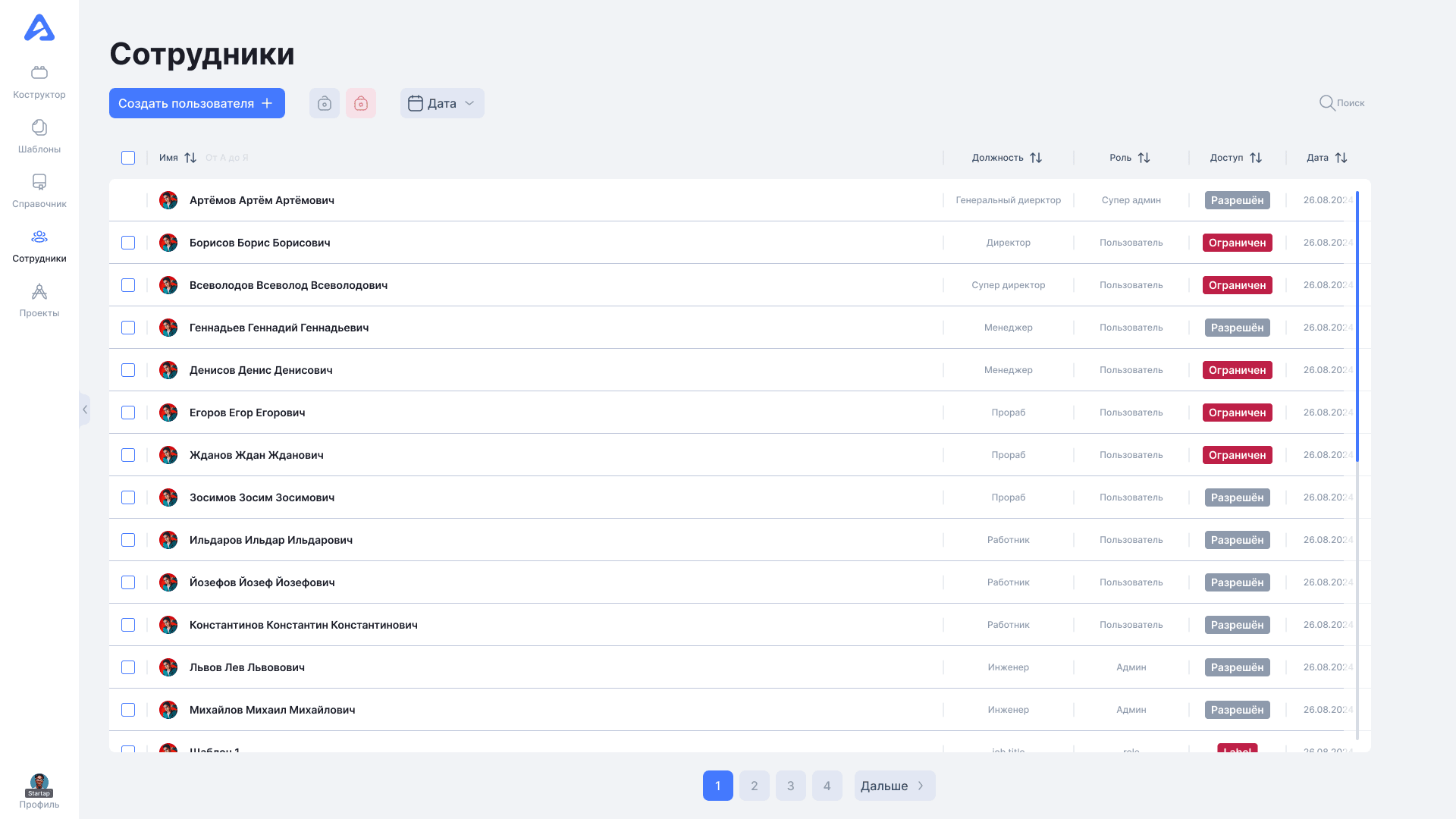The width and height of the screenshot is (1456, 819).
Task: Sort by Должность column arrows
Action: click(x=1036, y=158)
